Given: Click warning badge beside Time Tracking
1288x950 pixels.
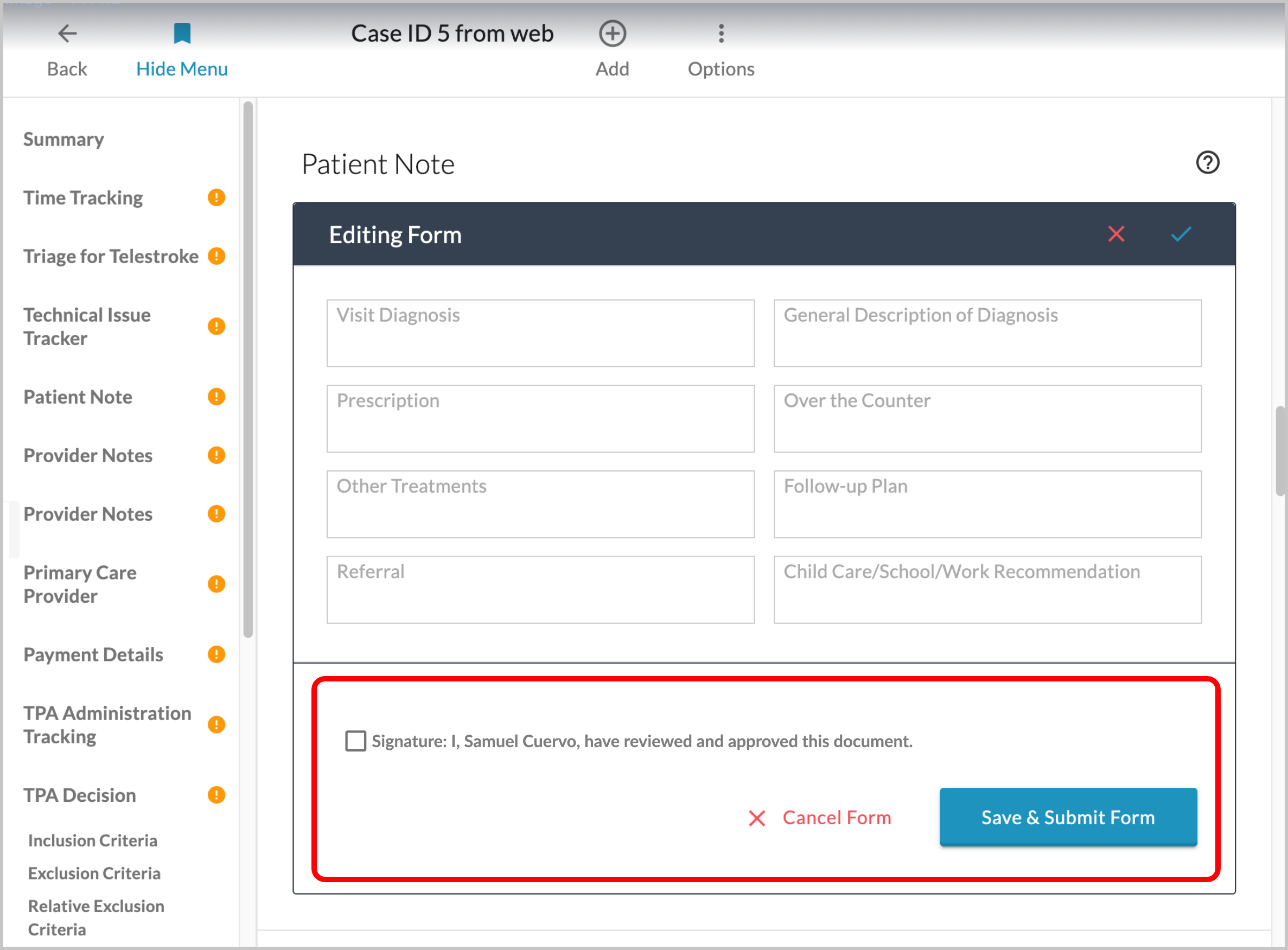Looking at the screenshot, I should pyautogui.click(x=216, y=198).
